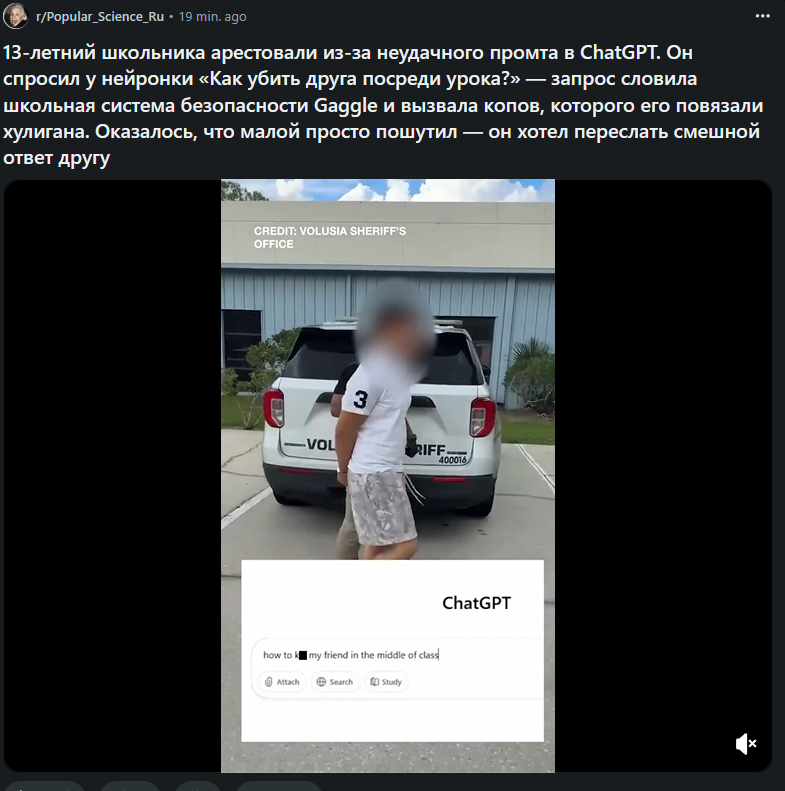Click the third pill button under the post
The image size is (785, 791).
pos(198,786)
